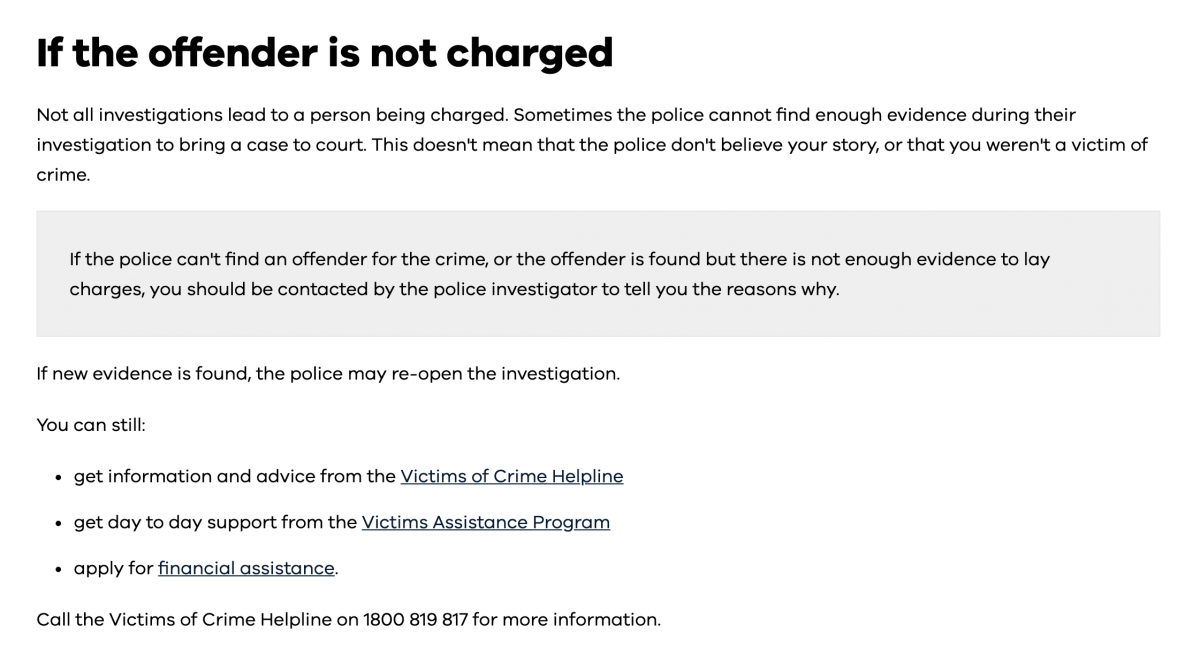
Task: Click the word "crime." ending the first paragraph
Action: click(63, 174)
